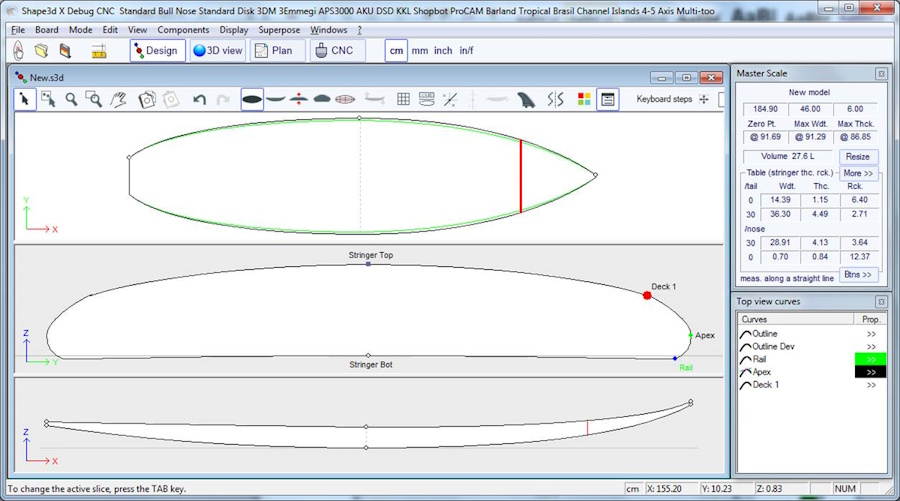The height and width of the screenshot is (501, 900).
Task: Toggle the outline top view icon
Action: tap(252, 99)
